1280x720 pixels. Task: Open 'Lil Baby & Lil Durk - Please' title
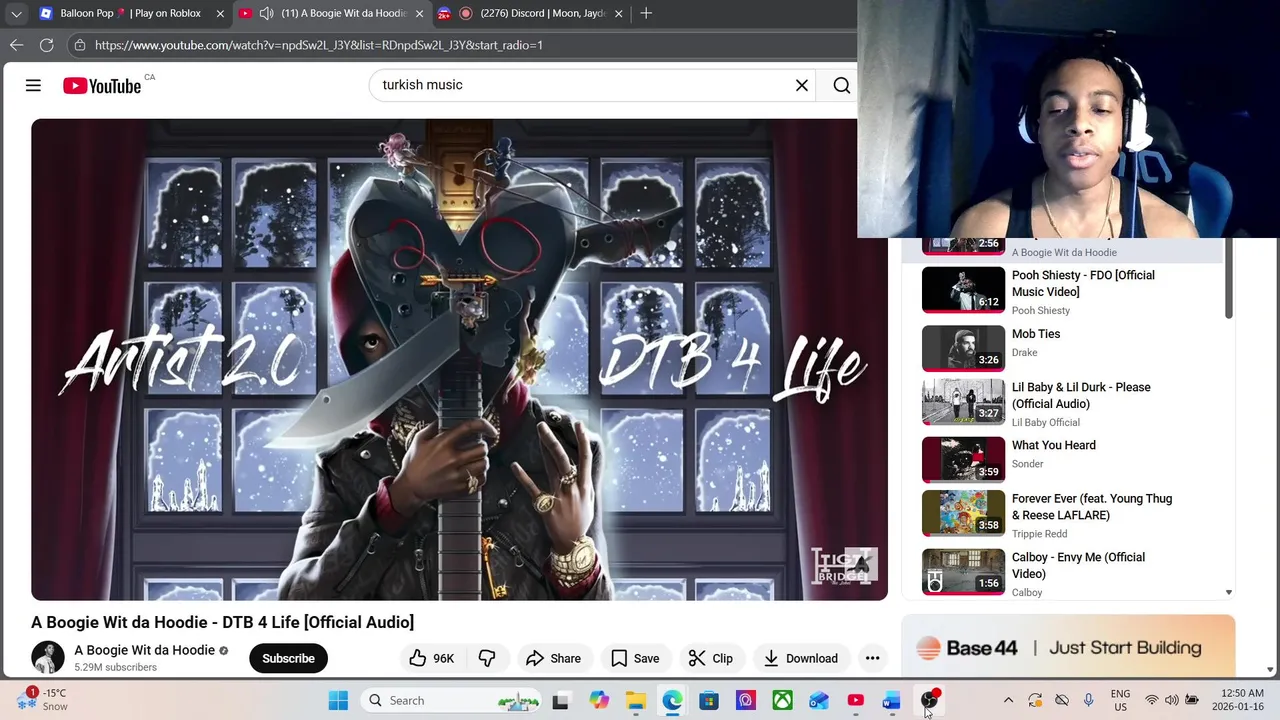[x=1081, y=395]
